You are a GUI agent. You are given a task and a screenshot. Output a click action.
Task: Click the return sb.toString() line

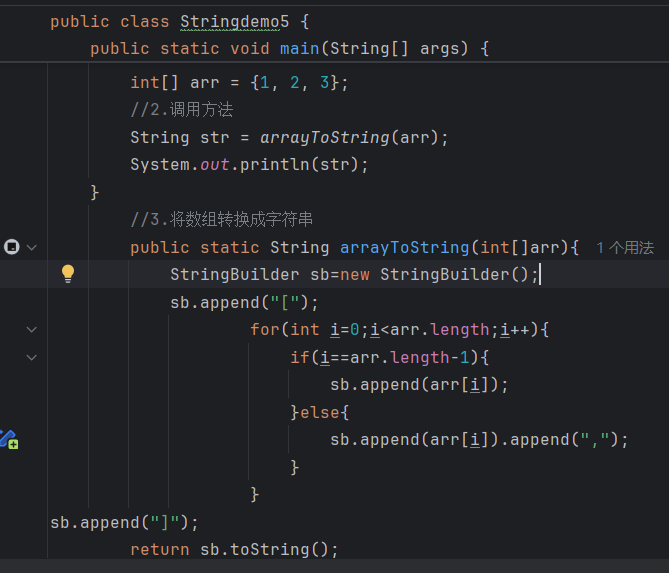(234, 550)
